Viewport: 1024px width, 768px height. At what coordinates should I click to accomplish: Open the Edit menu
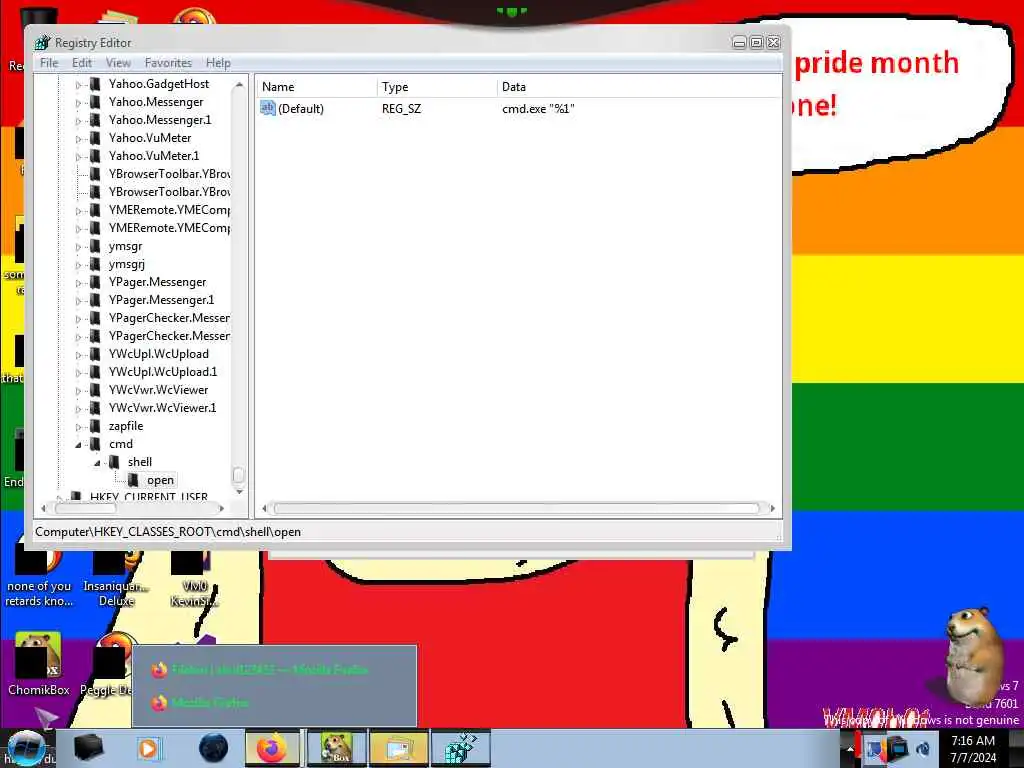click(x=82, y=63)
